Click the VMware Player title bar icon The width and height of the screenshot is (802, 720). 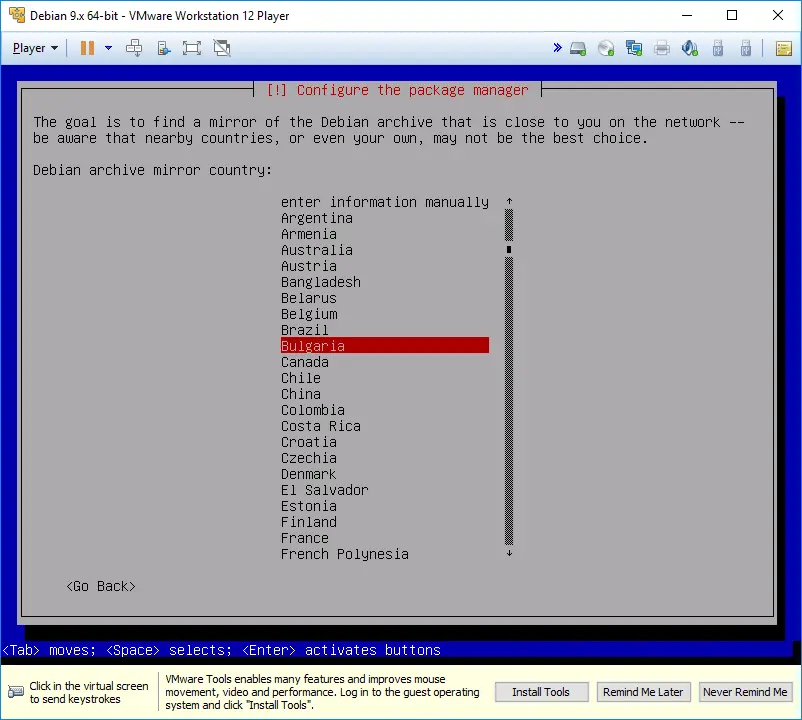(17, 15)
